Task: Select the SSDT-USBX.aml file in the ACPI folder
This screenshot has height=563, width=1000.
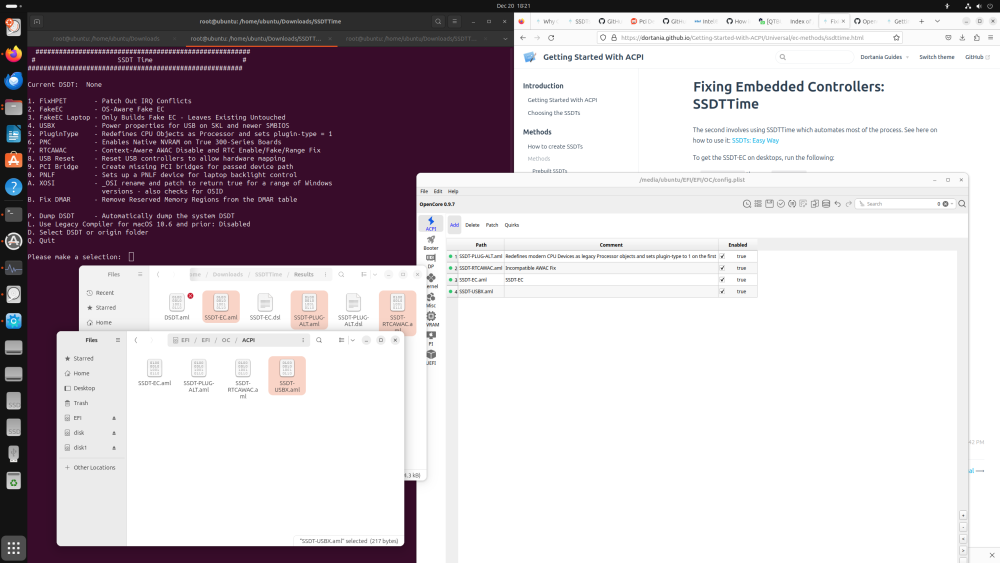Action: click(287, 375)
